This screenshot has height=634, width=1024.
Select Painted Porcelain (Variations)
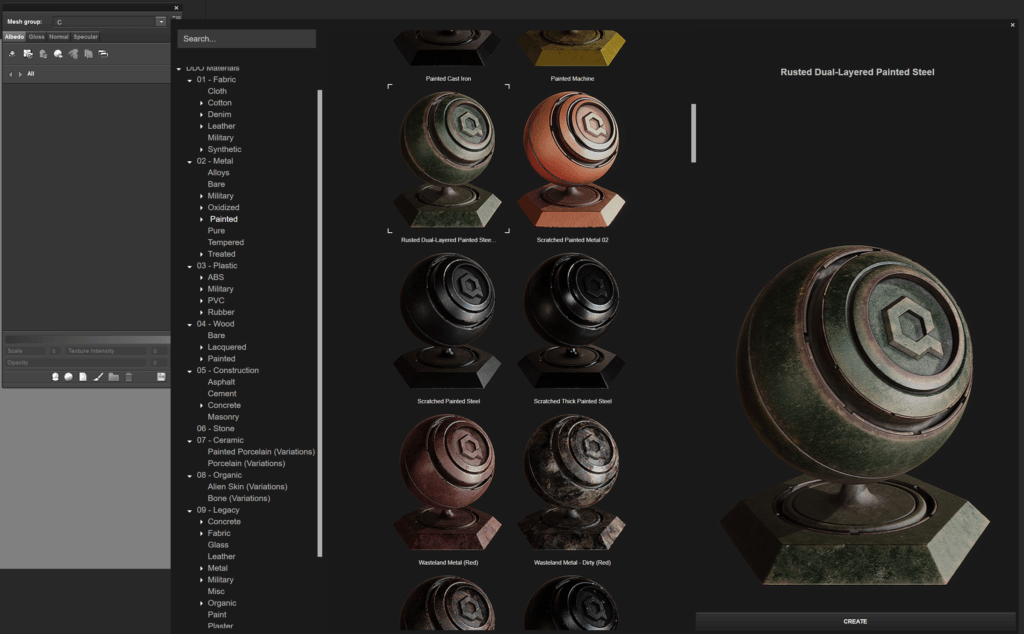(x=261, y=452)
